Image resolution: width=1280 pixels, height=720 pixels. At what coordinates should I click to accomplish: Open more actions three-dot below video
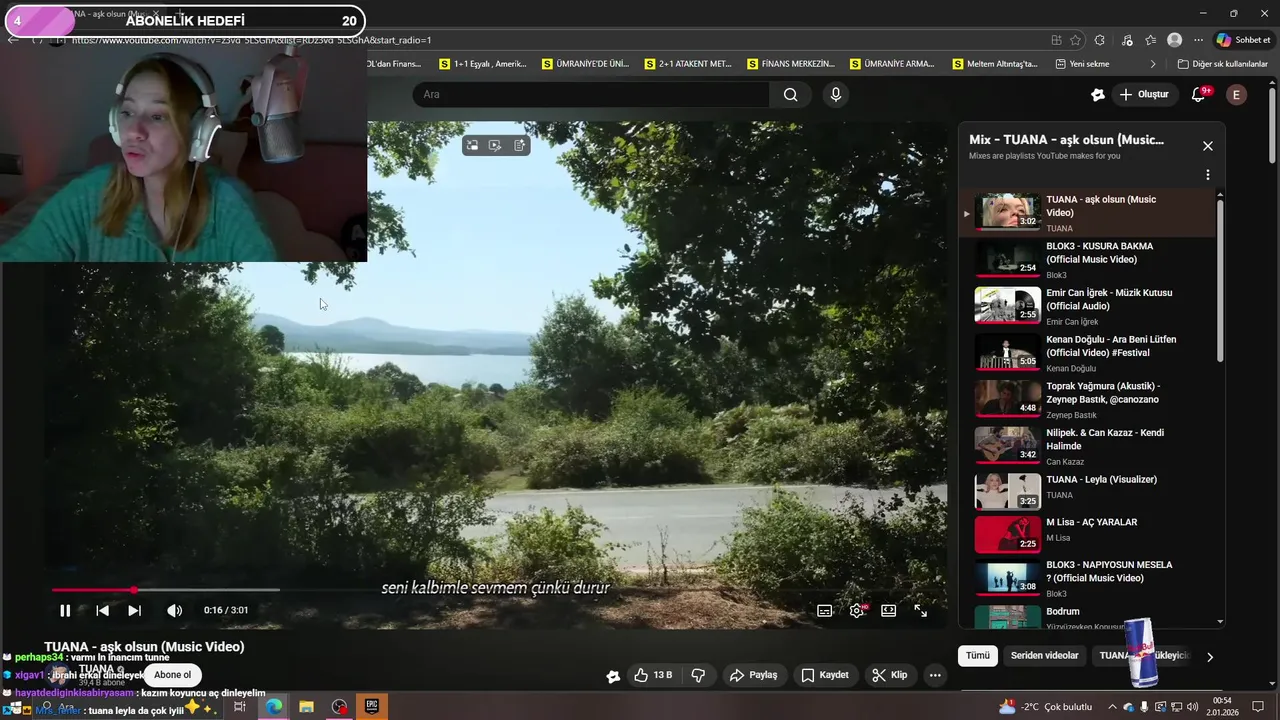tap(935, 675)
